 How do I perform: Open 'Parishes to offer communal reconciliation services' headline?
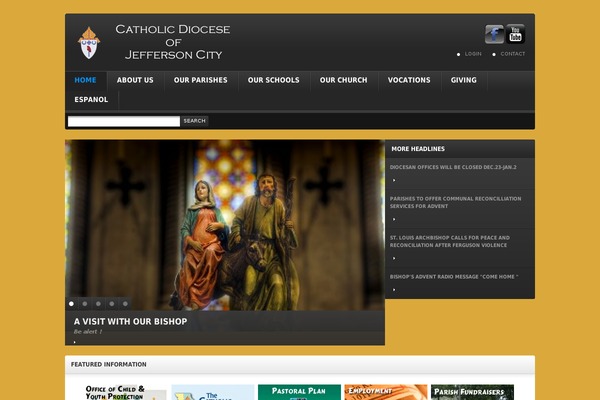click(x=455, y=202)
